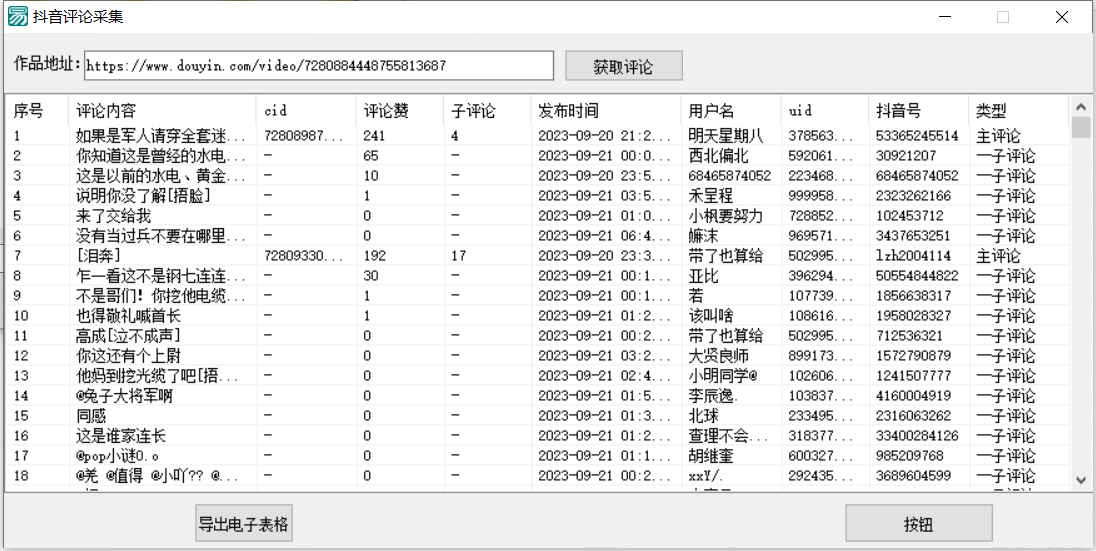Click 抖音号 cell 985209768

[x=909, y=457]
